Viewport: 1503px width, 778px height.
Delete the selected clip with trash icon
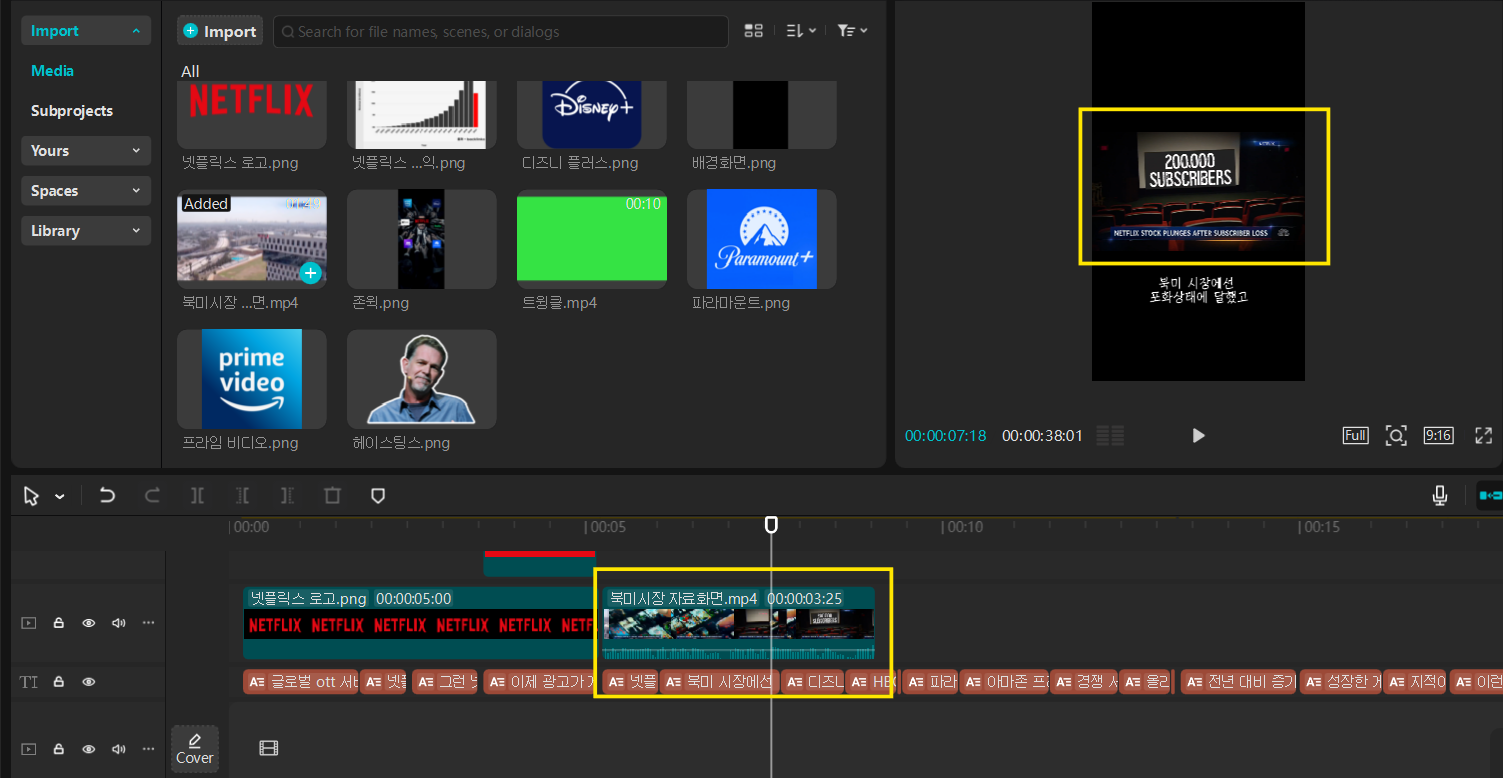pyautogui.click(x=333, y=495)
